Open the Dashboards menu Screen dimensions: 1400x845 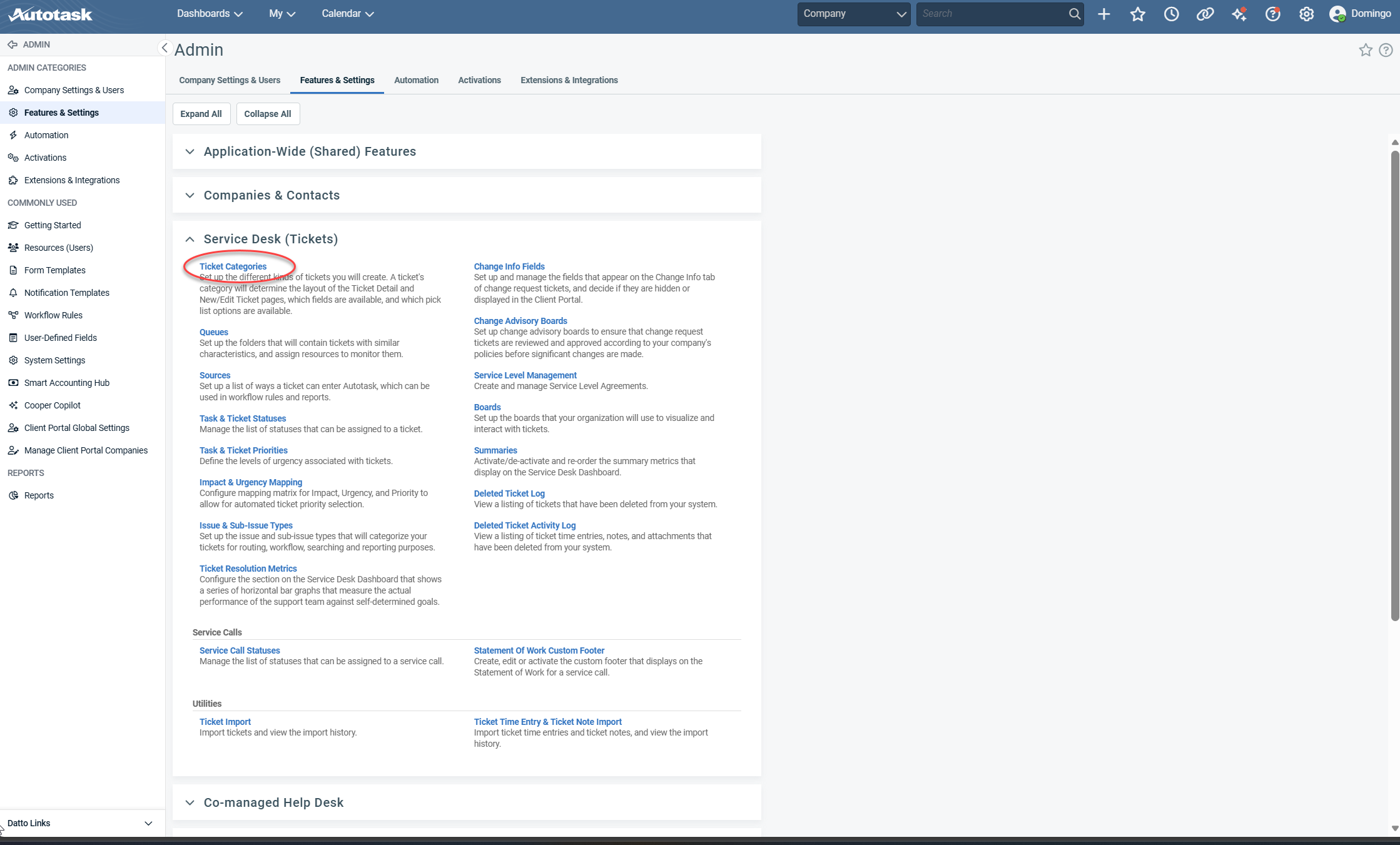(210, 14)
